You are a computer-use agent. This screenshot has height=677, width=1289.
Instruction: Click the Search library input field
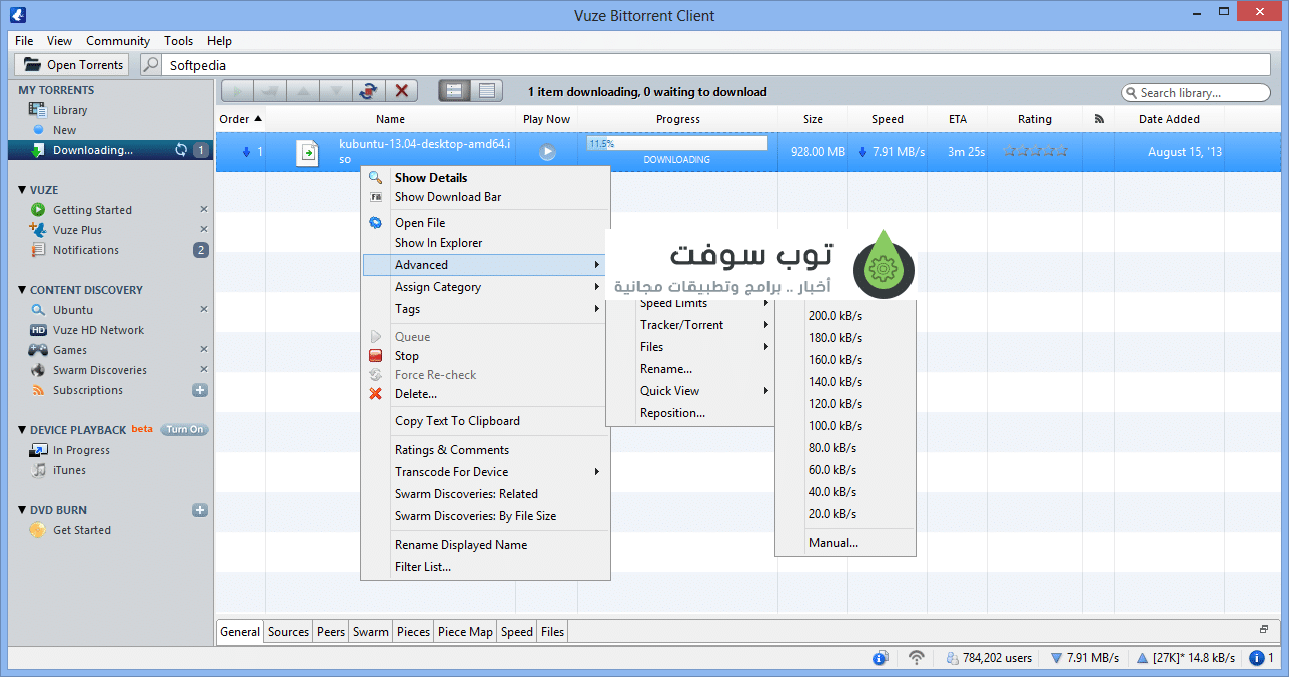point(1196,93)
